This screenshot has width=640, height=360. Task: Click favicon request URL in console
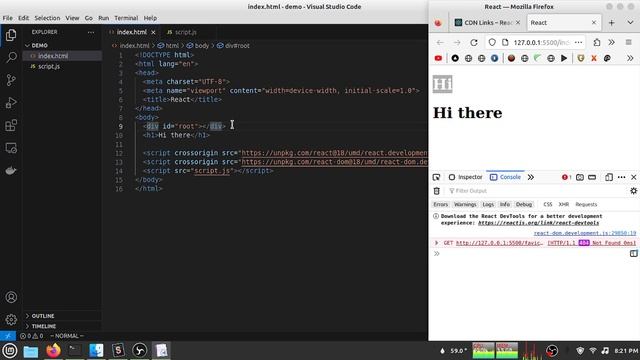click(499, 243)
